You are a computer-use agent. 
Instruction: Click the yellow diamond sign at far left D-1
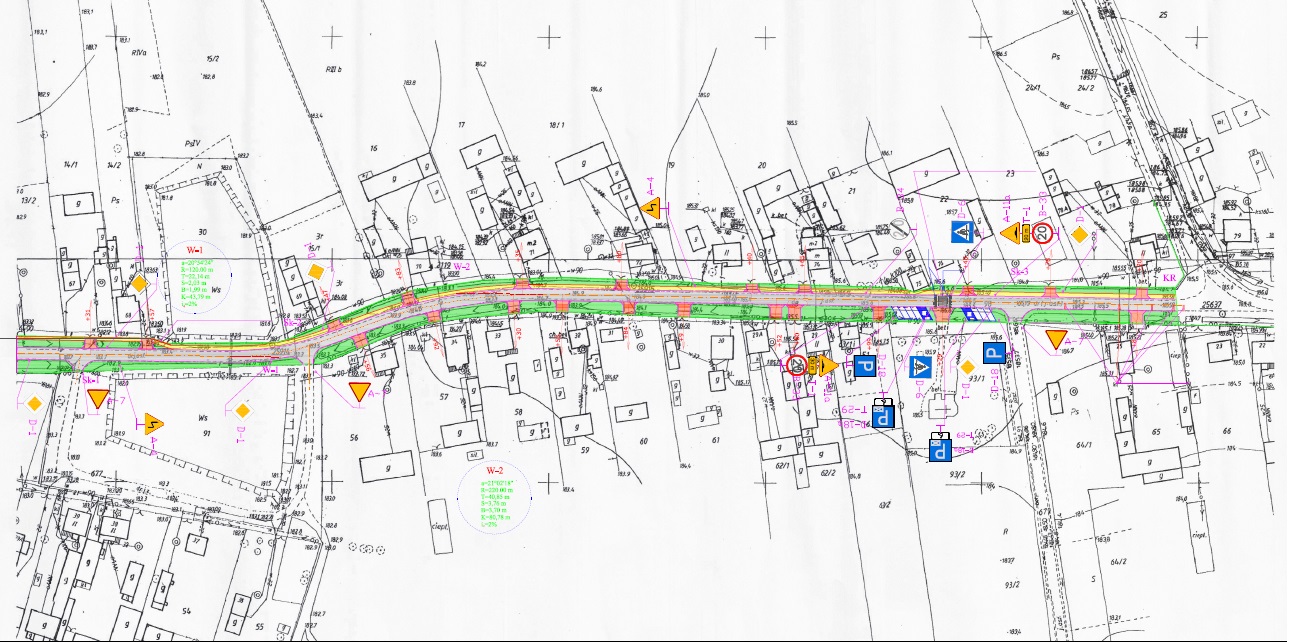point(34,404)
